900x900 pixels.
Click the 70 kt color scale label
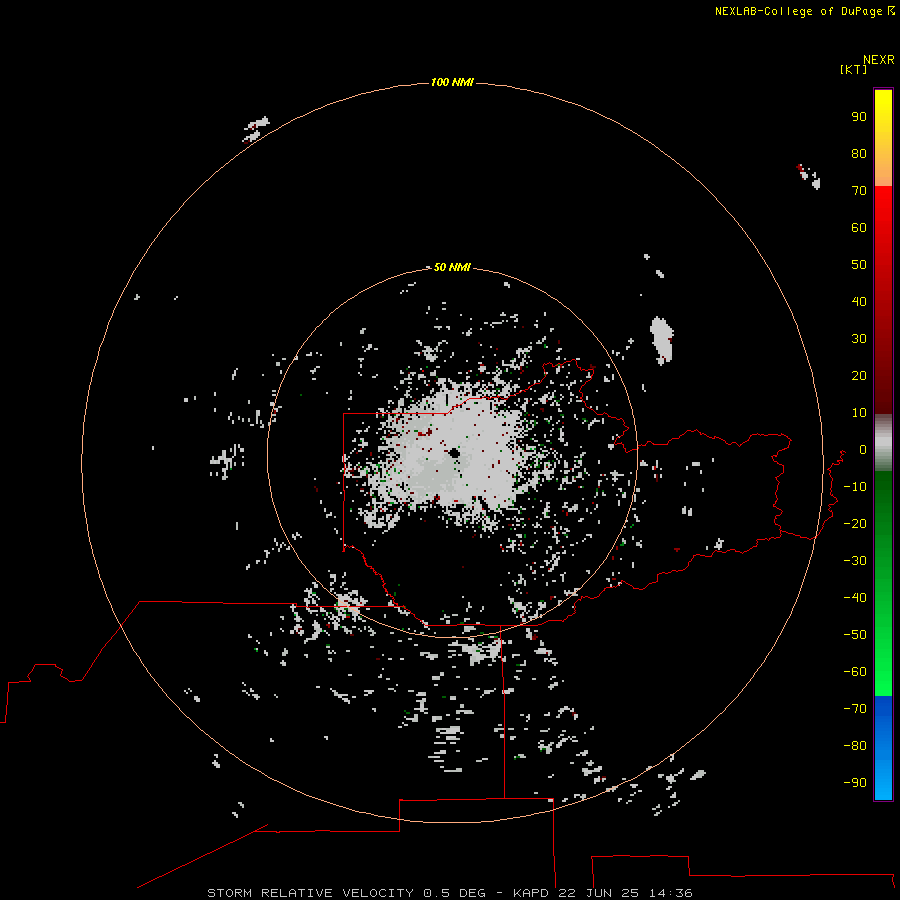pyautogui.click(x=859, y=191)
